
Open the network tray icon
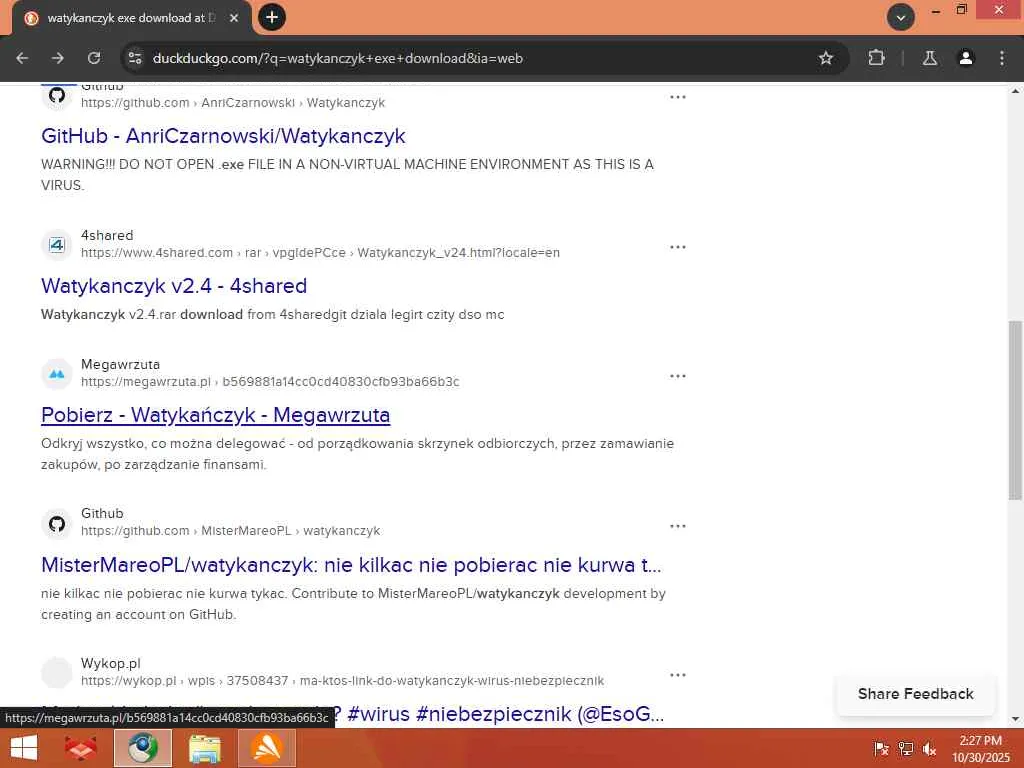[906, 749]
